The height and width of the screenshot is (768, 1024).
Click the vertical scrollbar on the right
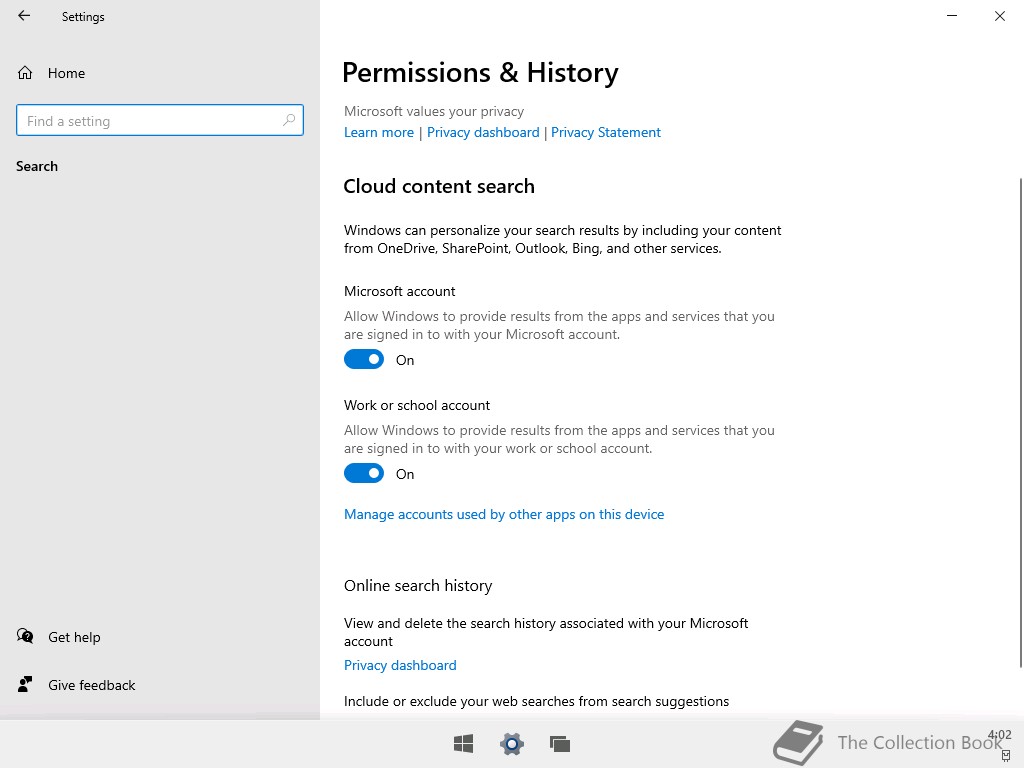1020,422
